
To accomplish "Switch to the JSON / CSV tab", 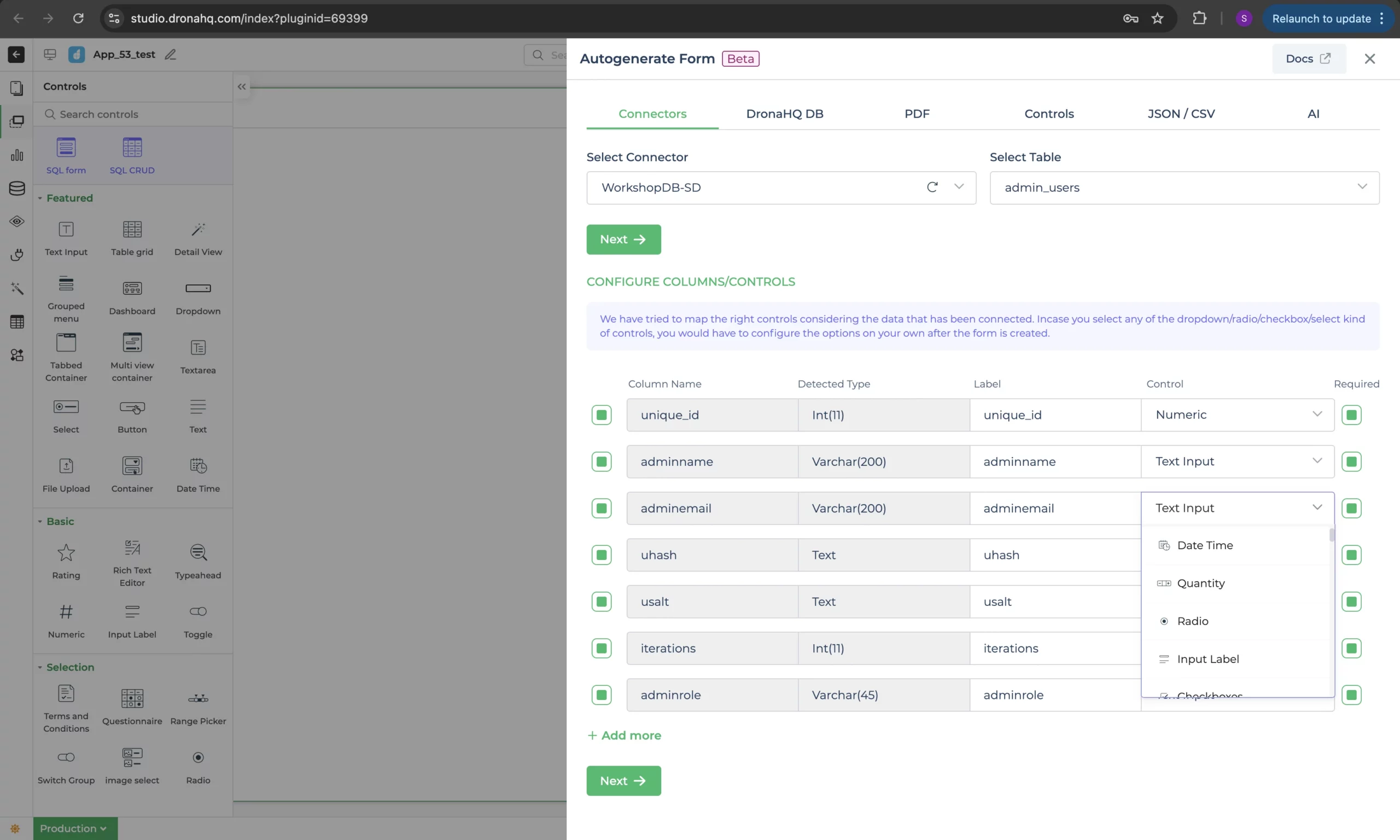I will point(1181,114).
